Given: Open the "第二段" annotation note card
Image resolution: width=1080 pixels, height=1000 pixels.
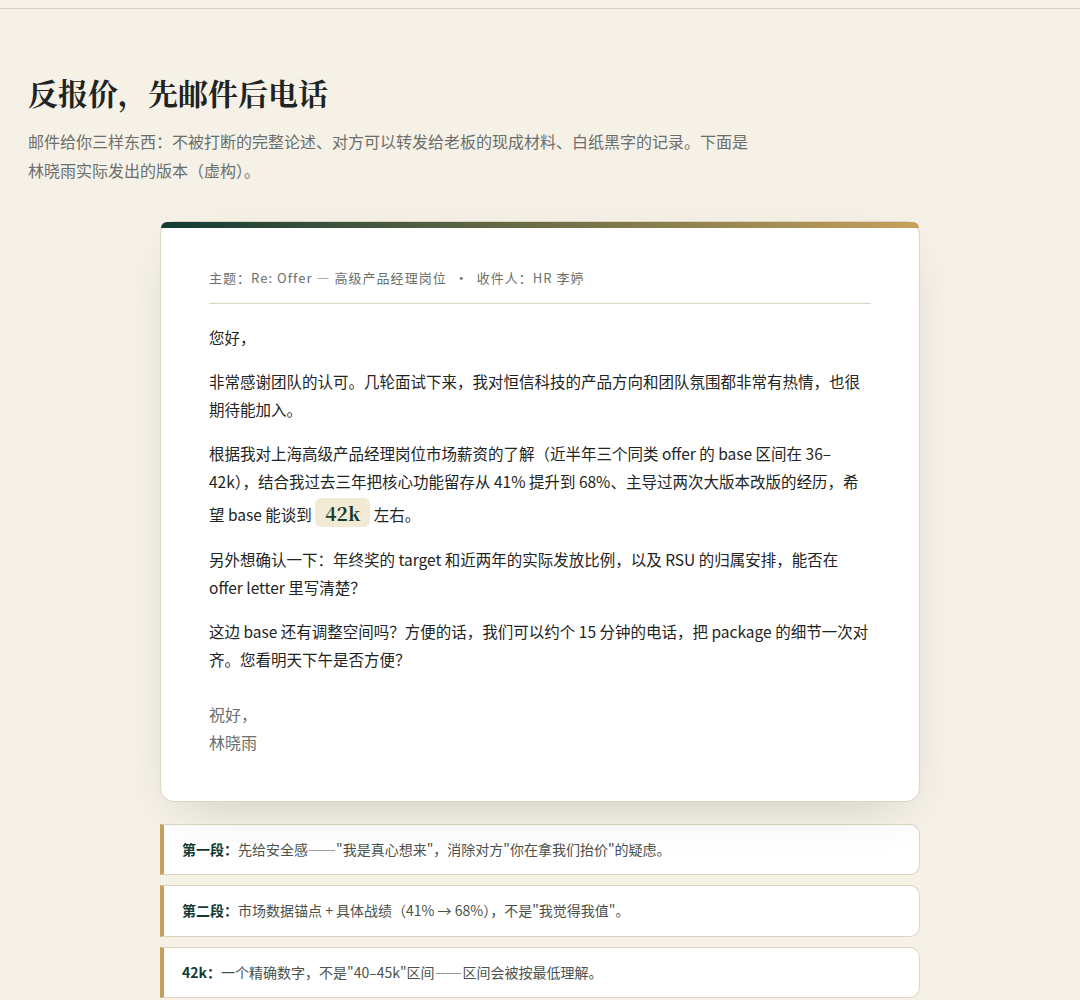Looking at the screenshot, I should pos(540,911).
